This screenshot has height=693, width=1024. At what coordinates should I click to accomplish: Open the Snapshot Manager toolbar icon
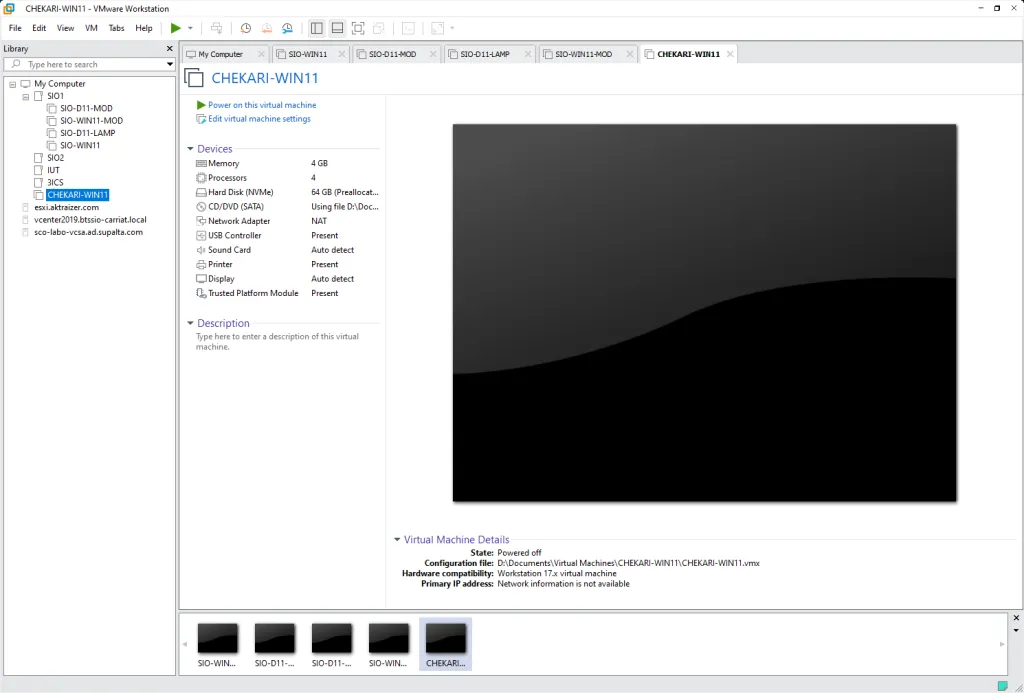click(288, 28)
